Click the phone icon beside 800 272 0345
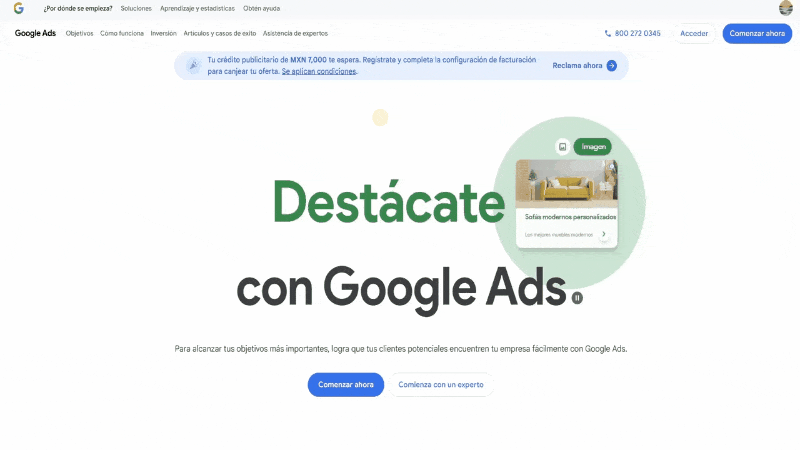 (x=608, y=33)
